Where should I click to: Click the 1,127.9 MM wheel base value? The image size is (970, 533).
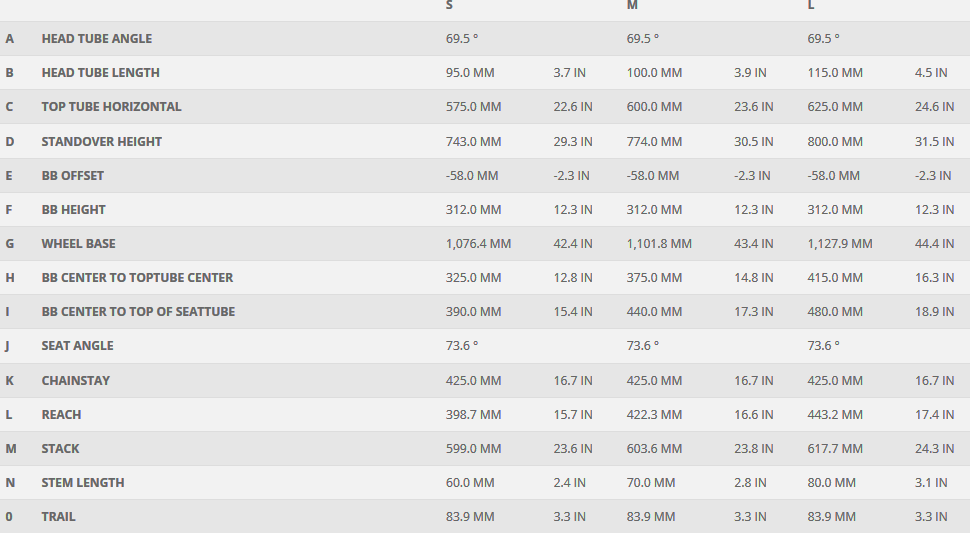point(839,244)
